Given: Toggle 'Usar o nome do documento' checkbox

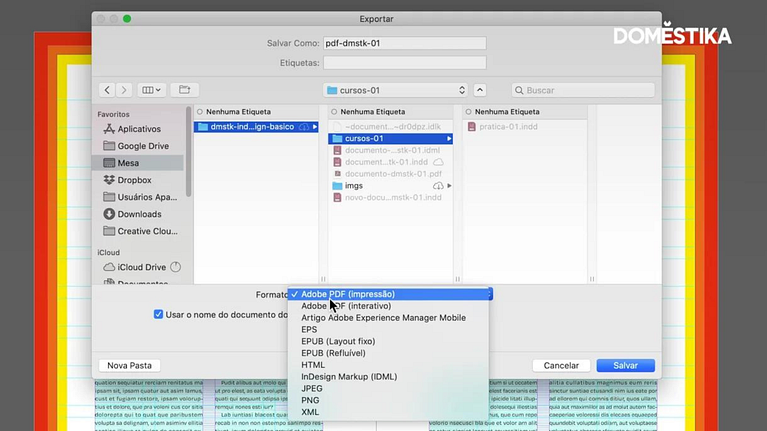Looking at the screenshot, I should tap(158, 314).
